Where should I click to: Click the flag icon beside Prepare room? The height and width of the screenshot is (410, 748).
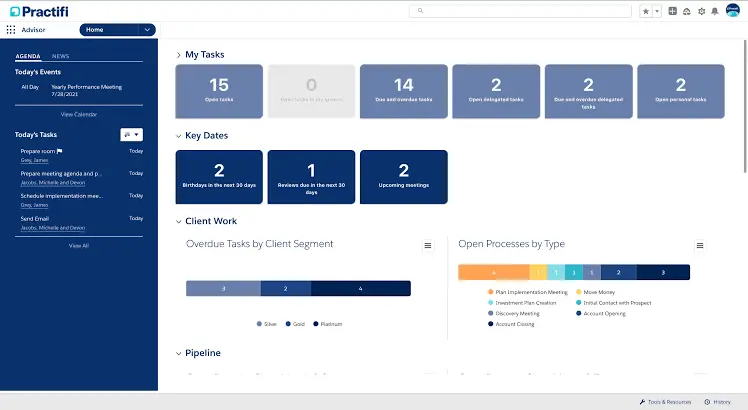pos(60,151)
